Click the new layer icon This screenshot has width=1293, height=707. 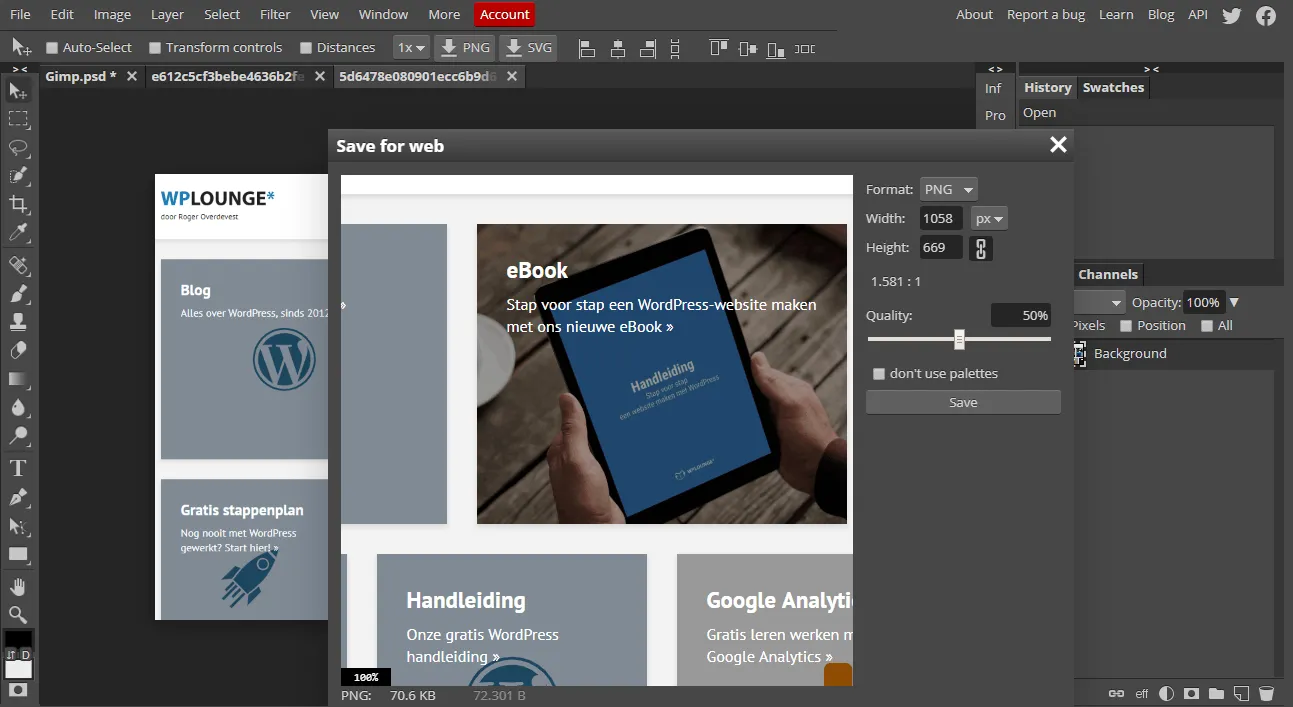(x=1241, y=693)
